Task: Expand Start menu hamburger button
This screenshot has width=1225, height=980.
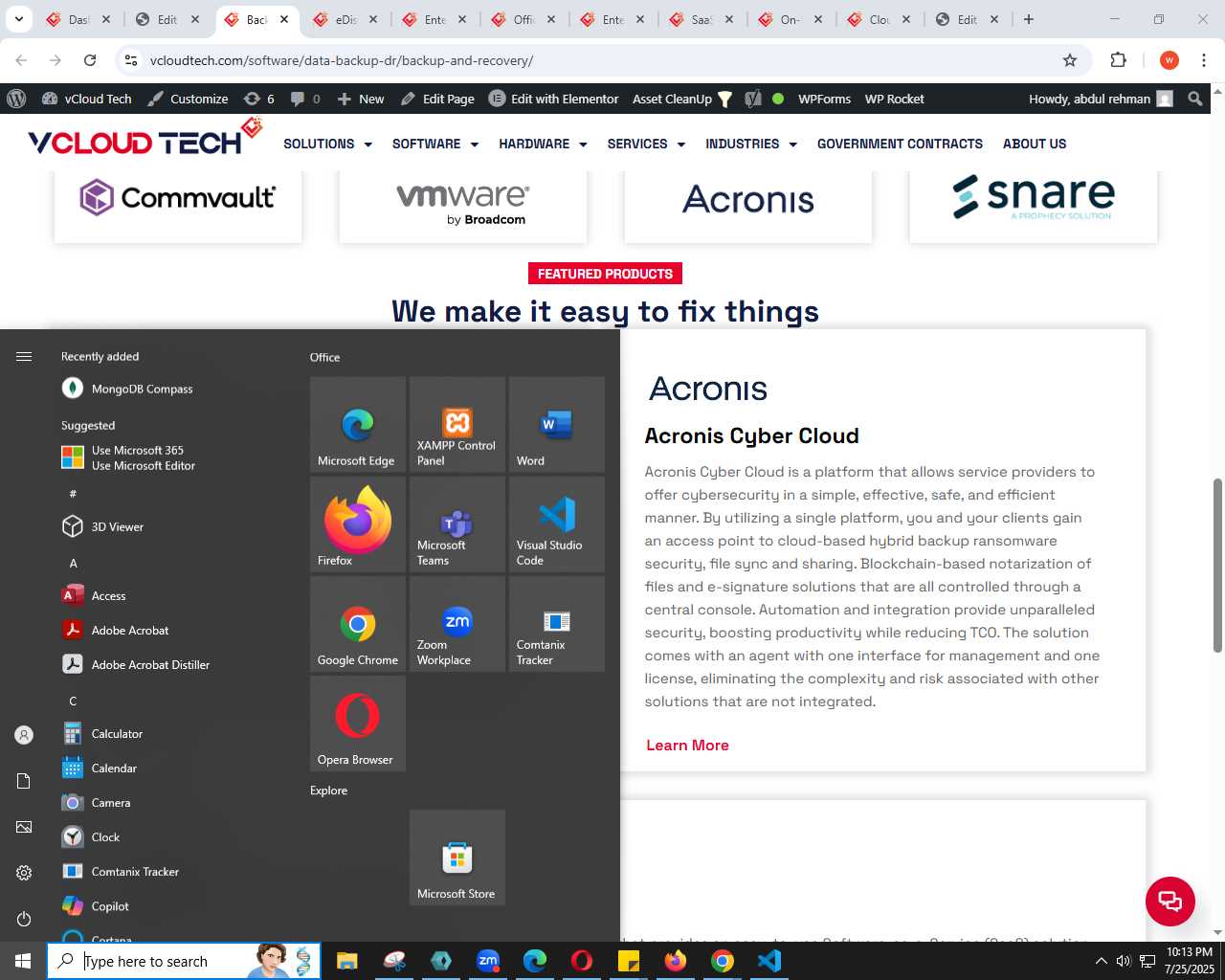Action: click(x=24, y=356)
